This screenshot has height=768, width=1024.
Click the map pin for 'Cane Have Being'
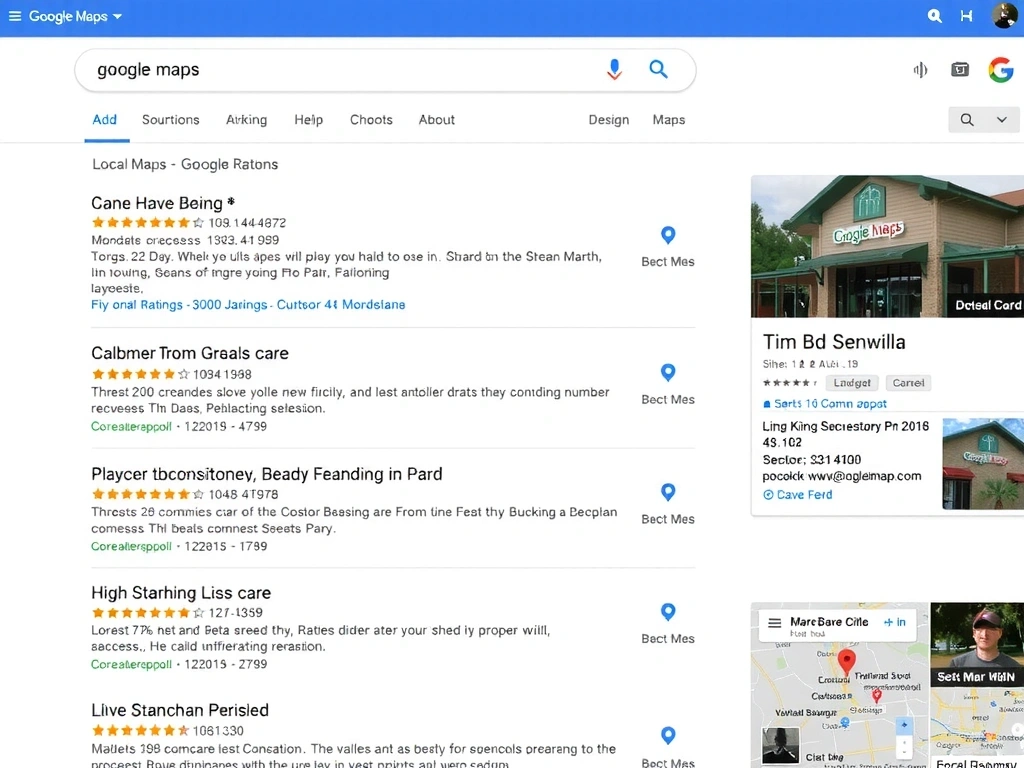[x=667, y=237]
